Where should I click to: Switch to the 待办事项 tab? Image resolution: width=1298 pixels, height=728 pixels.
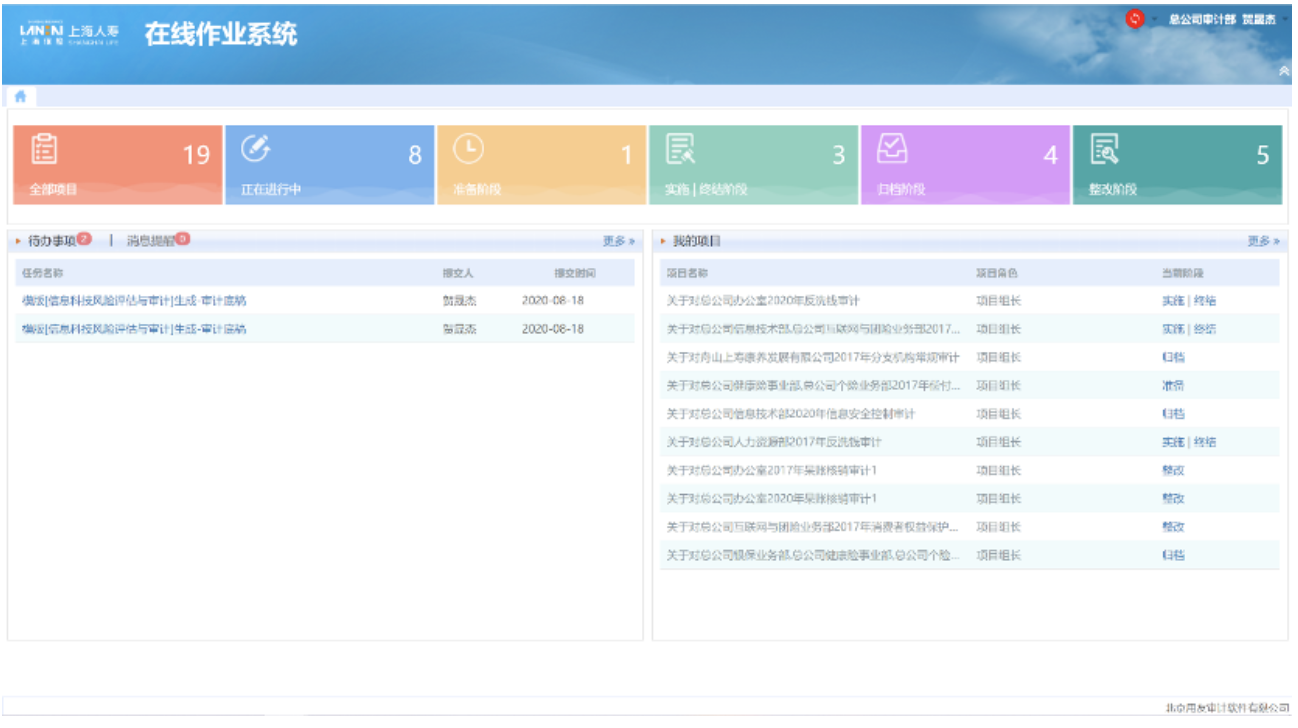(x=52, y=241)
